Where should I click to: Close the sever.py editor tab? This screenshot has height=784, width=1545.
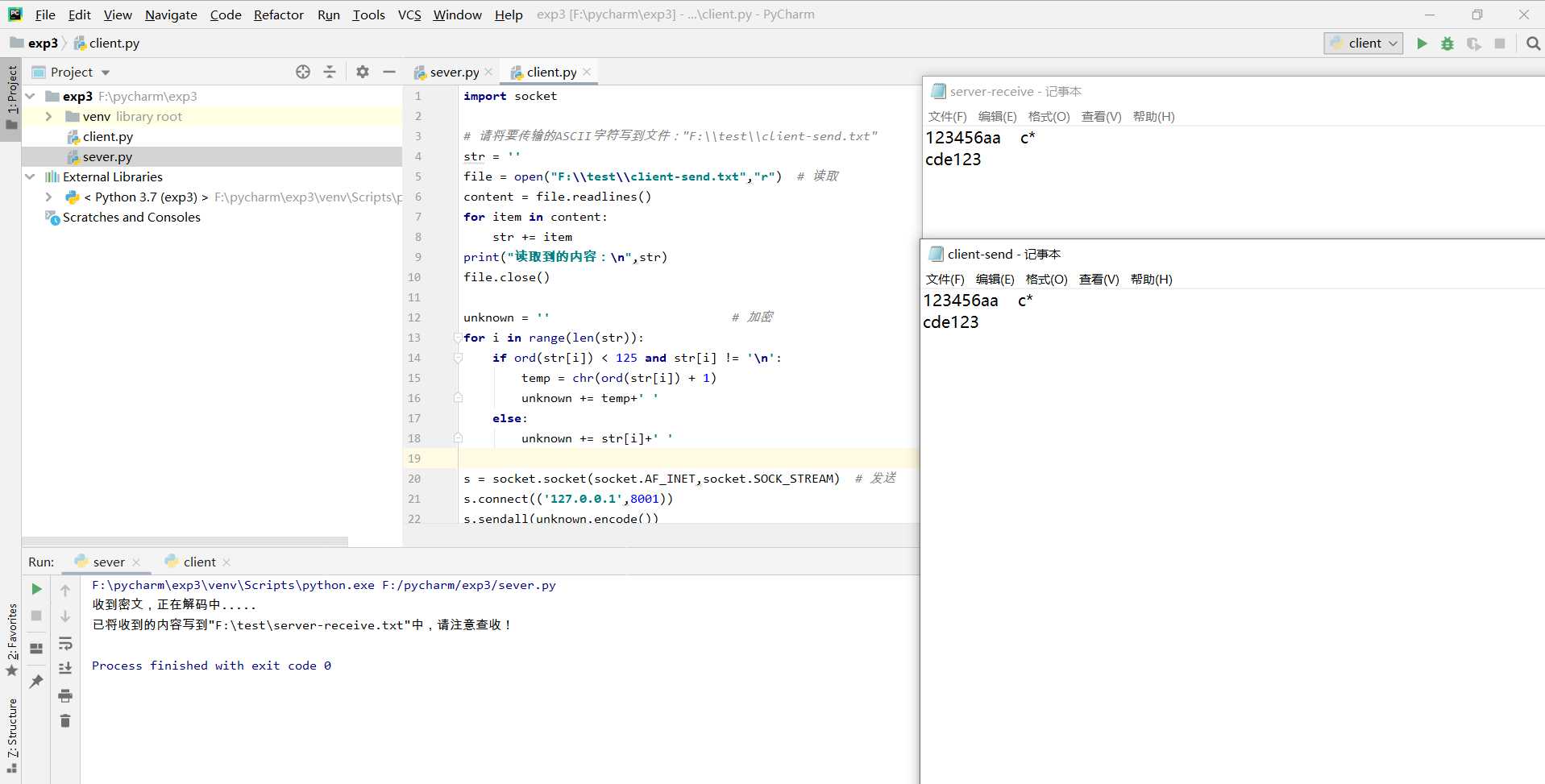(488, 72)
